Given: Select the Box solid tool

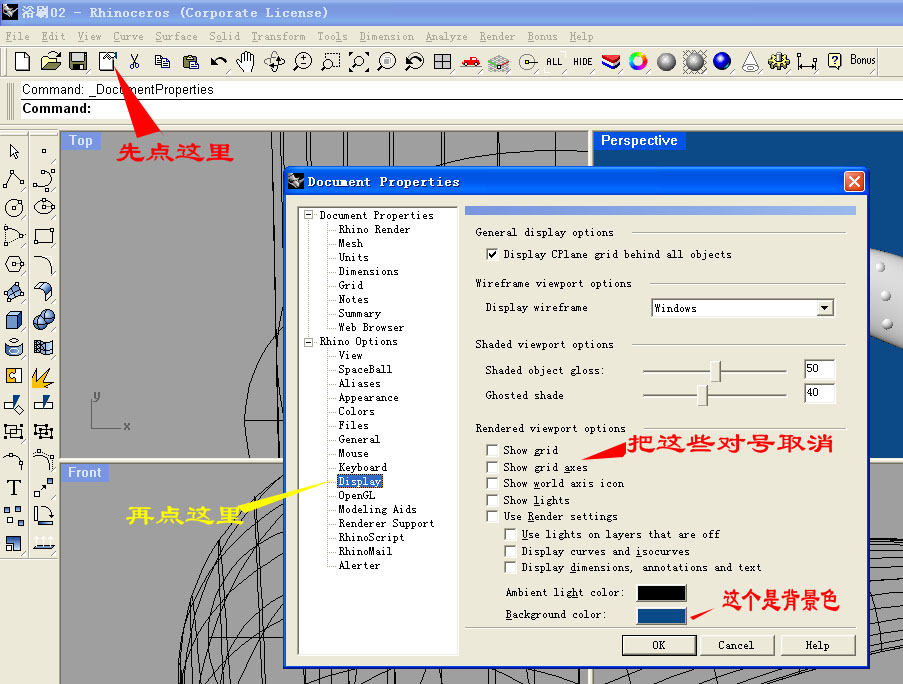Looking at the screenshot, I should (x=14, y=320).
